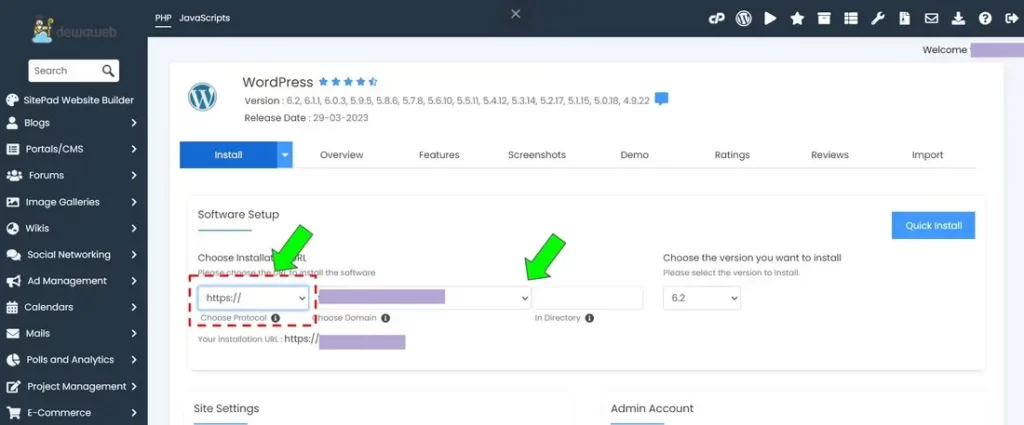Image resolution: width=1024 pixels, height=425 pixels.
Task: Expand the Blogs category
Action: 72,123
